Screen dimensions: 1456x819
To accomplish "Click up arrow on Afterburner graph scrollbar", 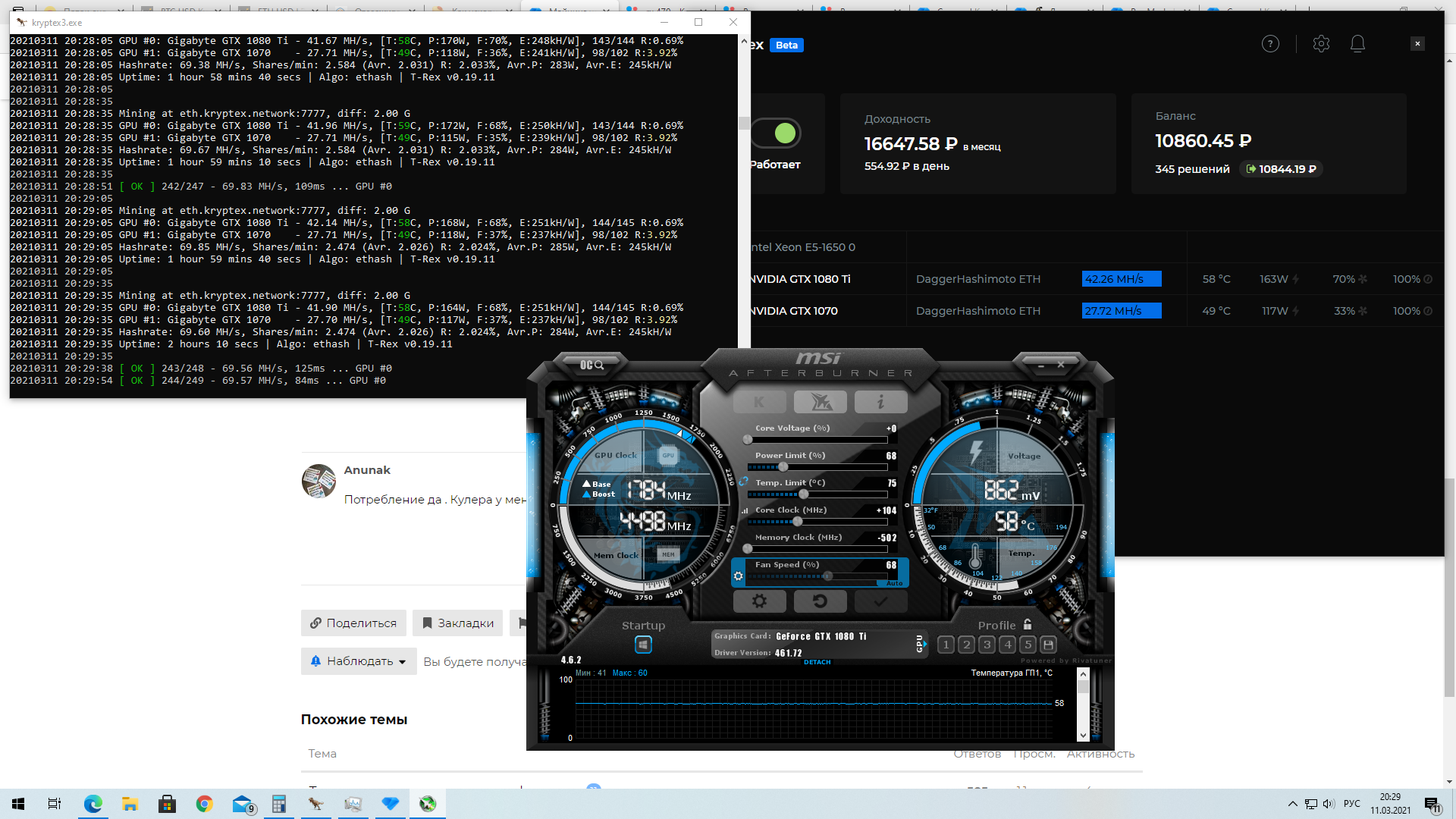I will [1083, 674].
